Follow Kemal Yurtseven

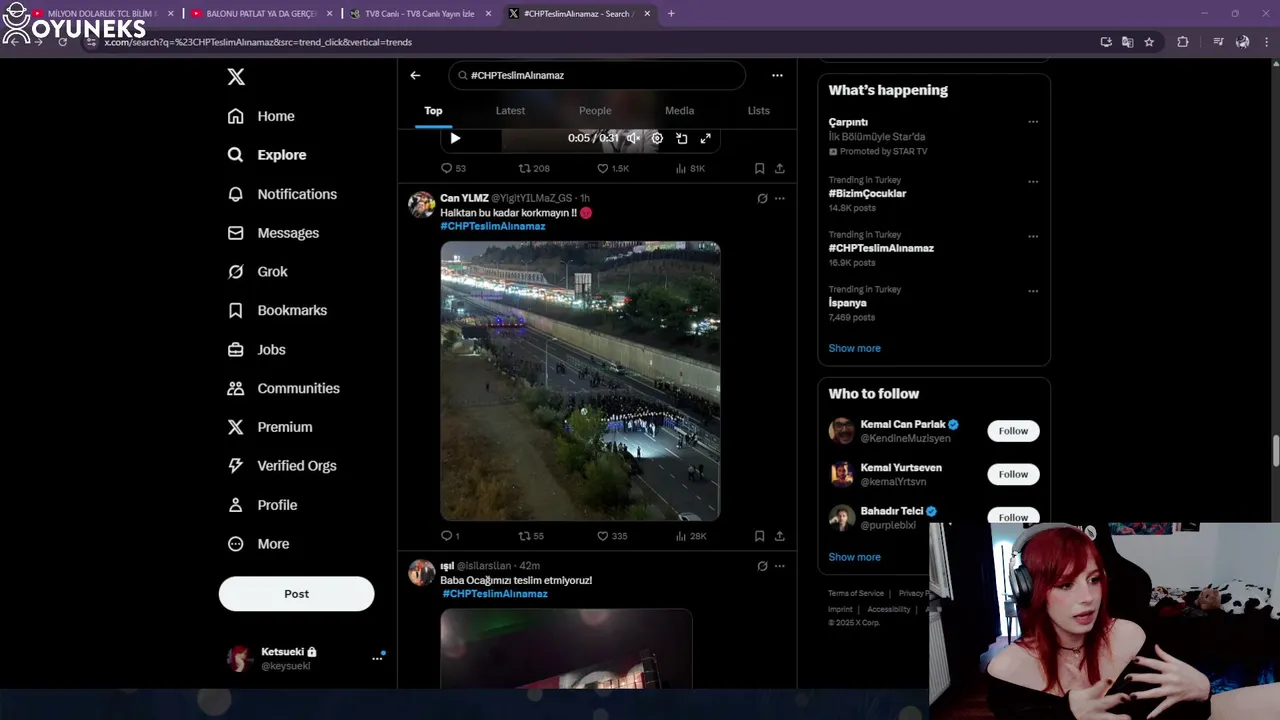click(x=1013, y=474)
